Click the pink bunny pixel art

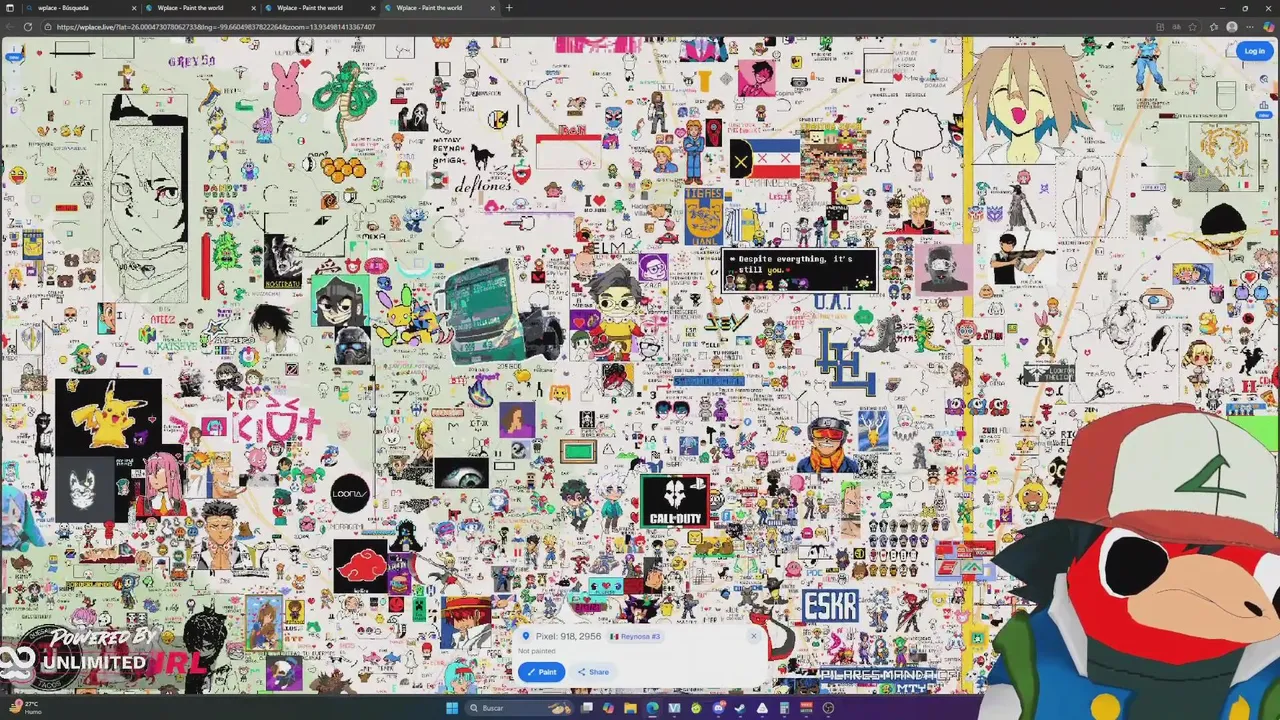point(287,88)
